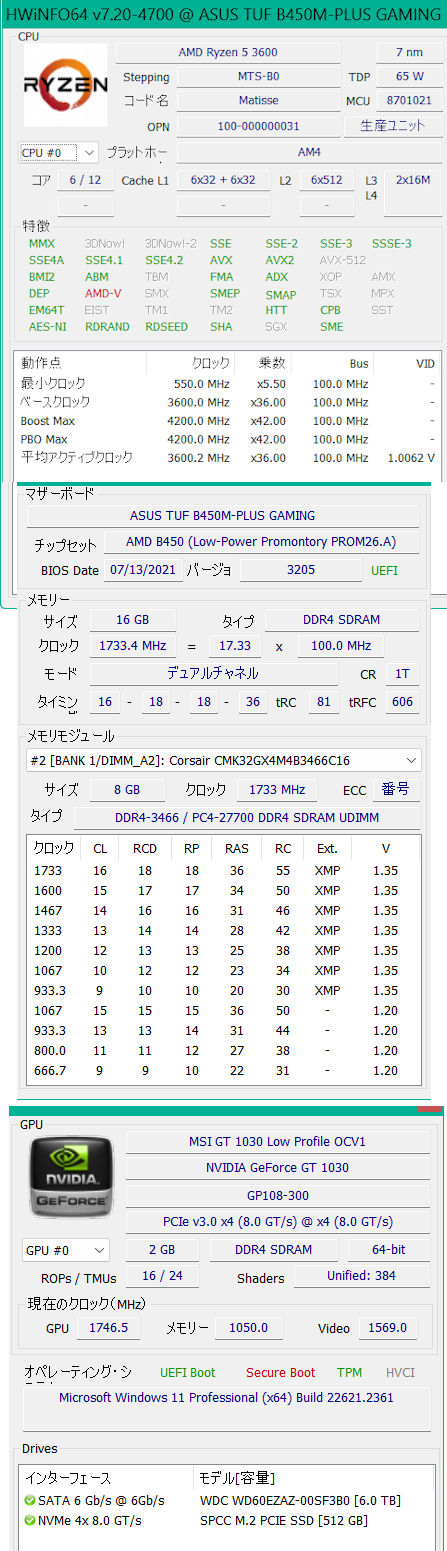Screen dimensions: 447x1551
Task: Click the RDSEED feature label
Action: pyautogui.click(x=166, y=327)
